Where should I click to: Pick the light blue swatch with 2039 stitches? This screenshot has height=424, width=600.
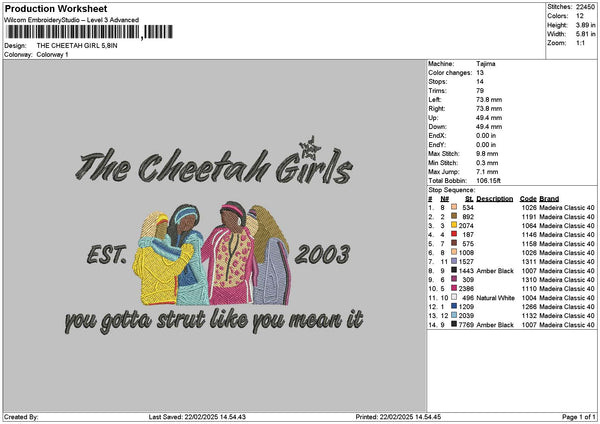pyautogui.click(x=454, y=315)
